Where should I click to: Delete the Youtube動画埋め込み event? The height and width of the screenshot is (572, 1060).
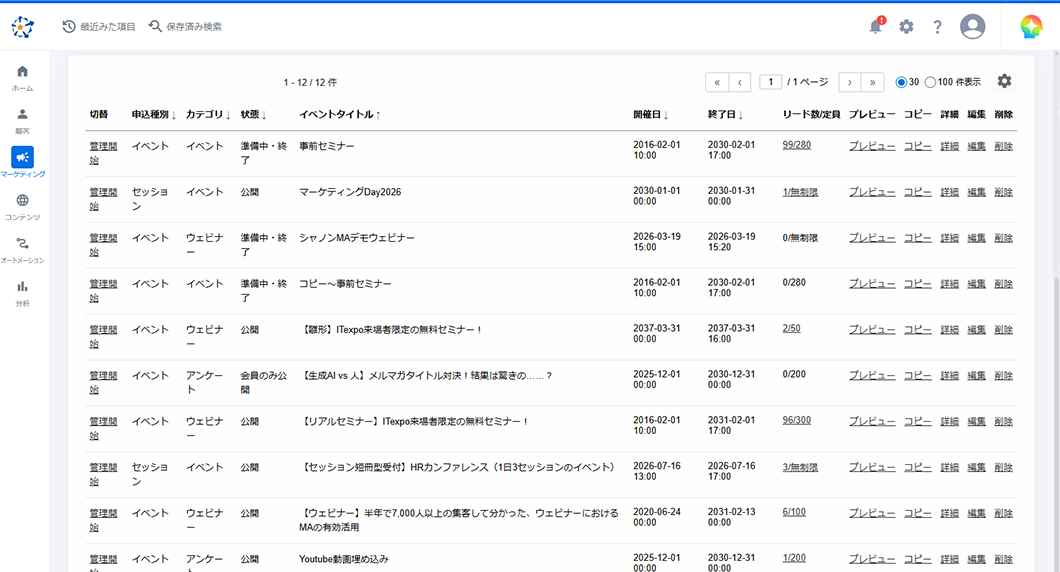point(1003,560)
